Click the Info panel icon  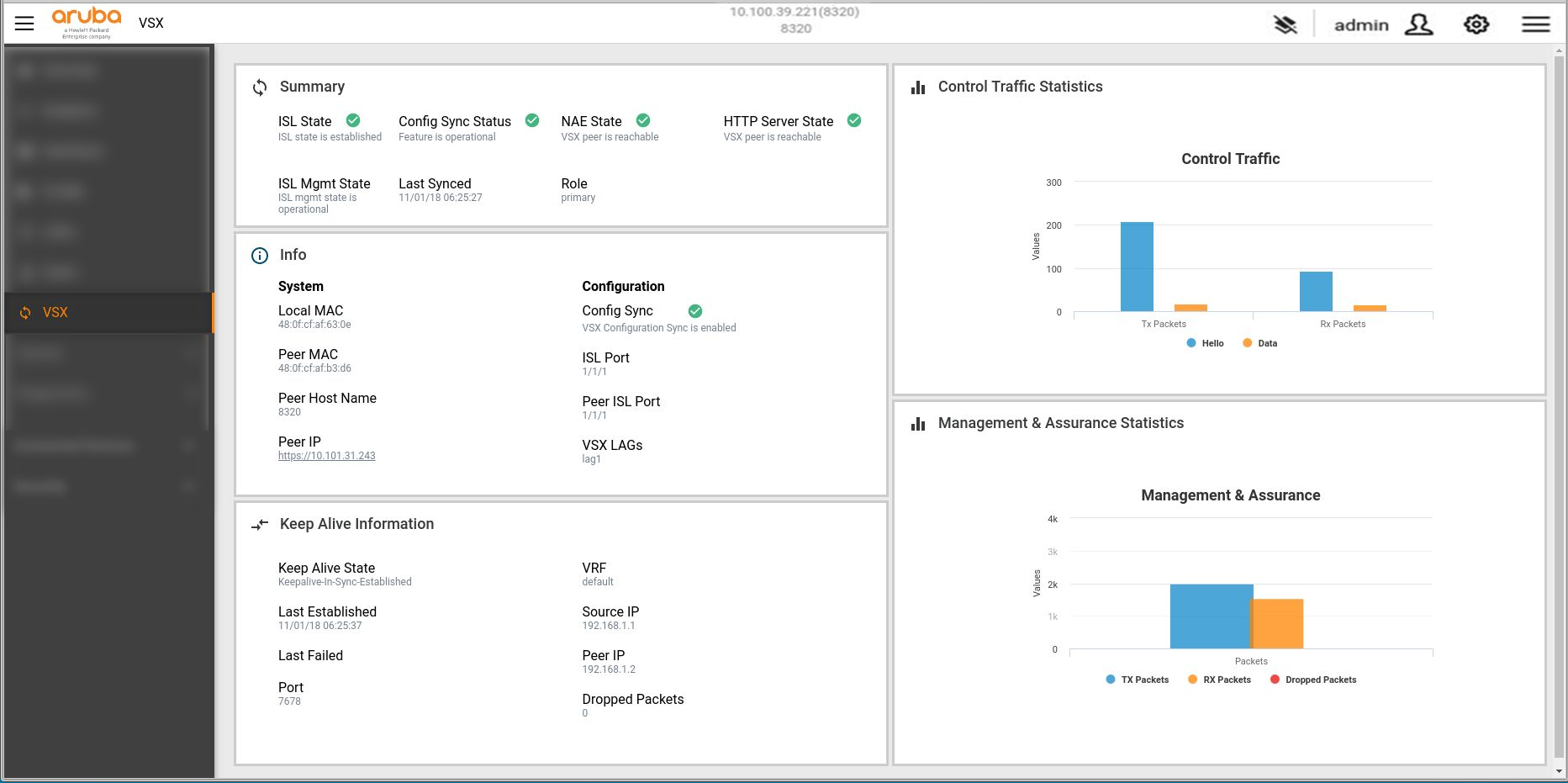260,256
